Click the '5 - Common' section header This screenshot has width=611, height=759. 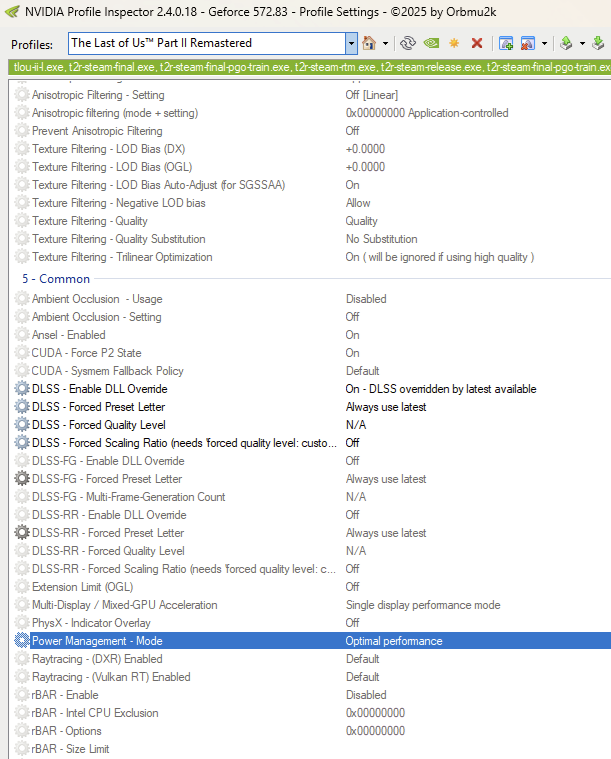[56, 279]
